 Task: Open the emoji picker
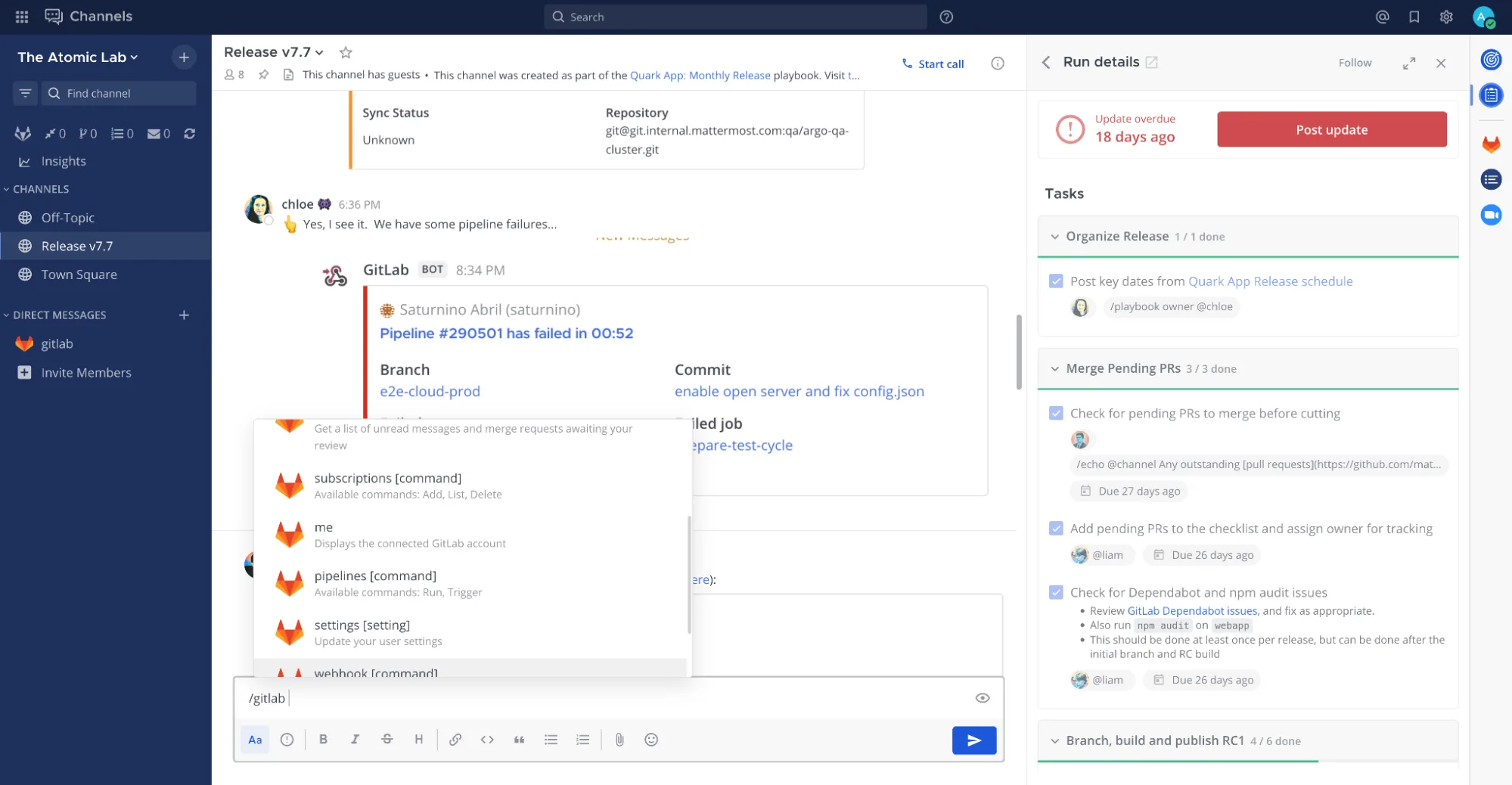pos(651,740)
